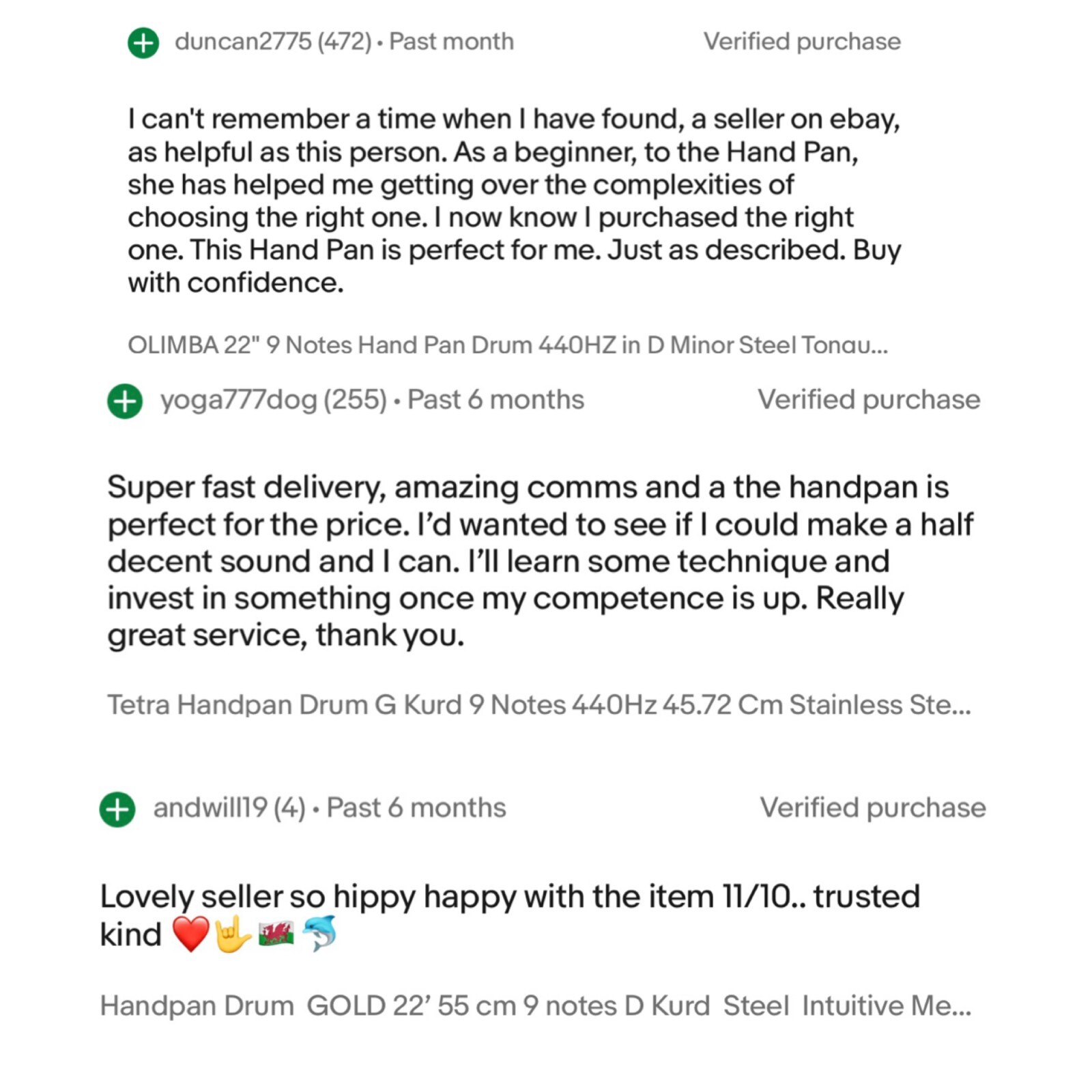
Task: Click the green positive feedback icon by andwill19
Action: pyautogui.click(x=117, y=809)
